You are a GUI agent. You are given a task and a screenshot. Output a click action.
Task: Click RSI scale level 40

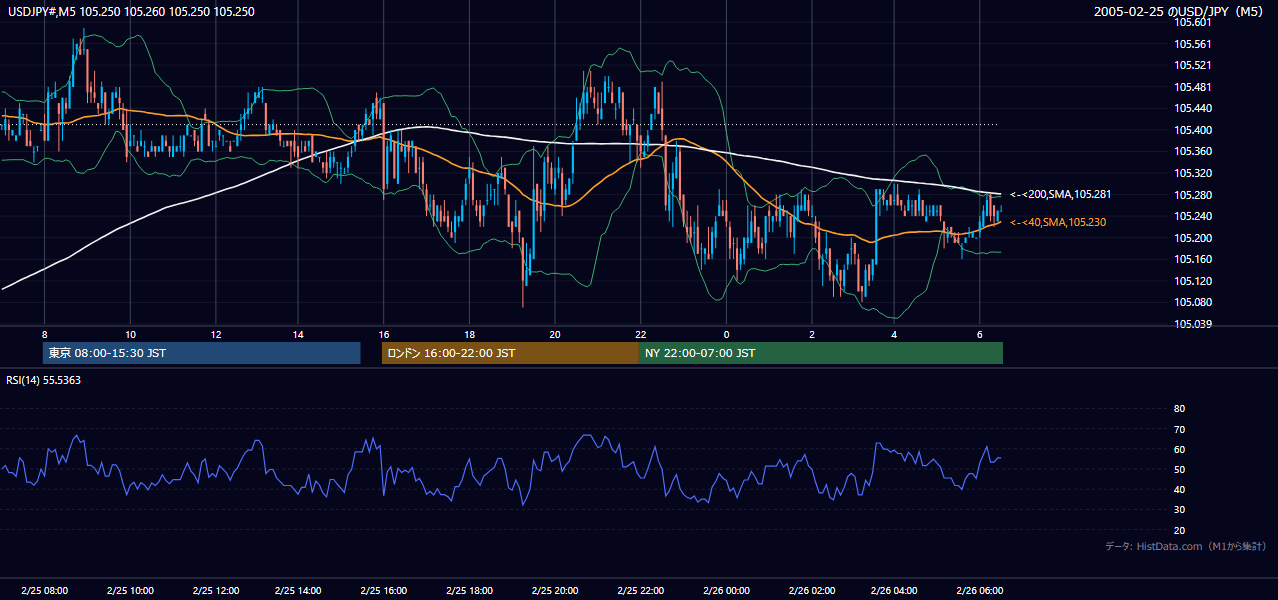coord(1179,489)
